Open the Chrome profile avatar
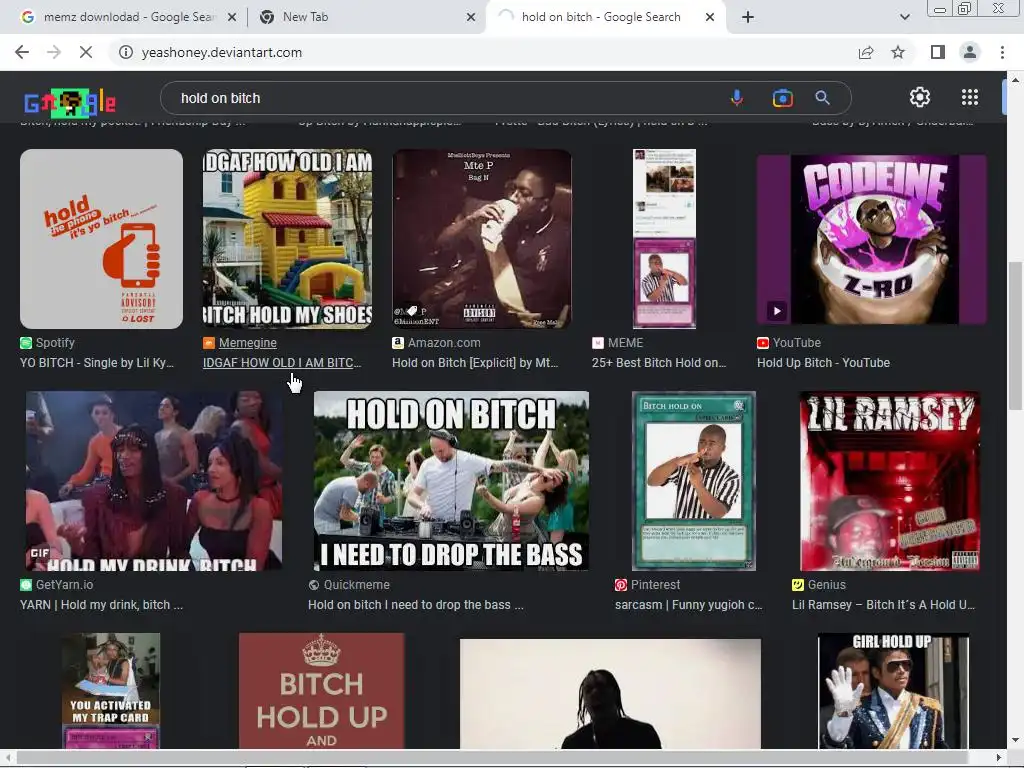Image resolution: width=1024 pixels, height=768 pixels. [970, 52]
